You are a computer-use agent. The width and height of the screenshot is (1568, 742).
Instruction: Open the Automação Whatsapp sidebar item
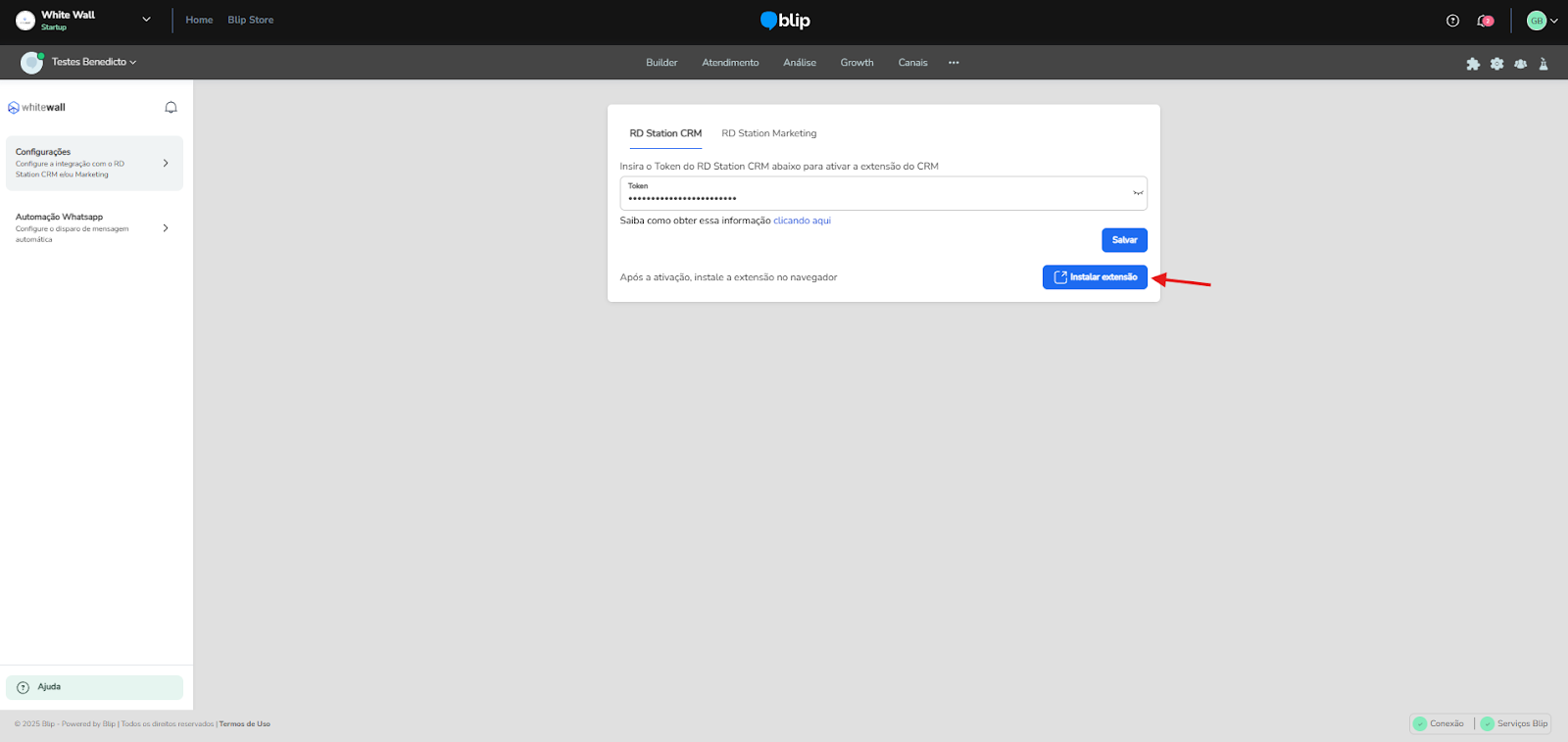pos(93,227)
